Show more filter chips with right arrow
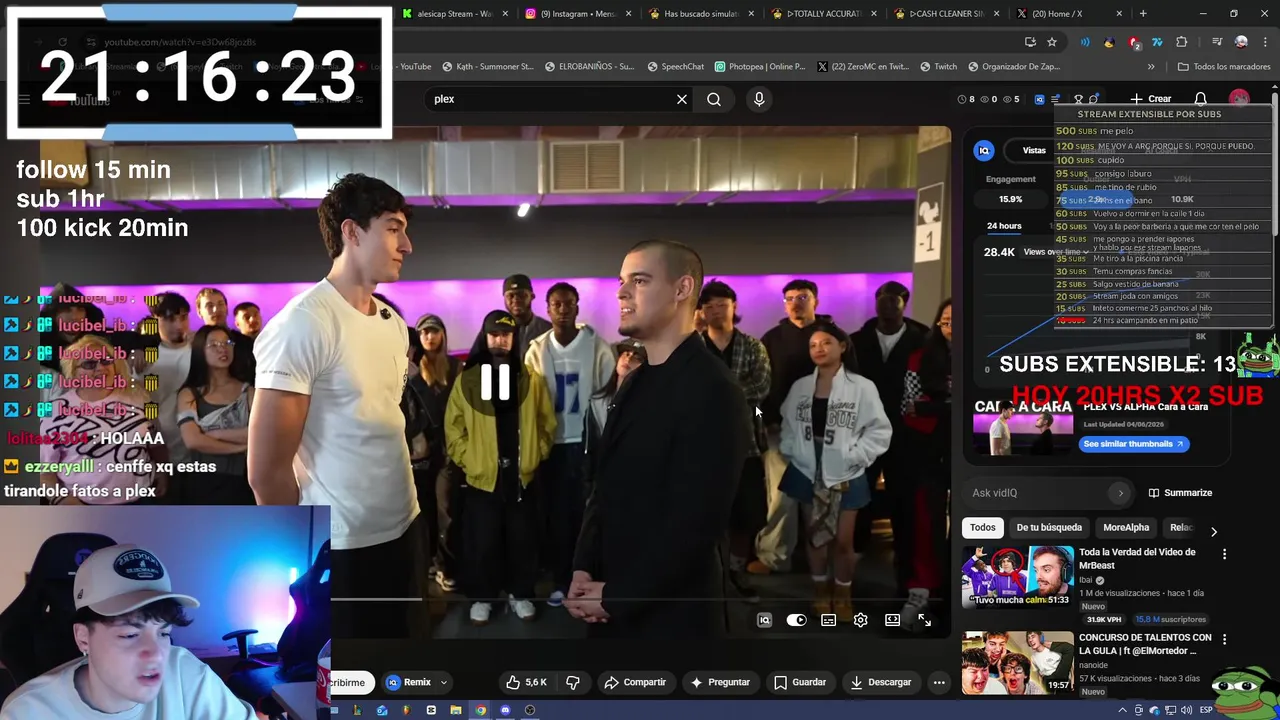1280x720 pixels. pos(1214,532)
